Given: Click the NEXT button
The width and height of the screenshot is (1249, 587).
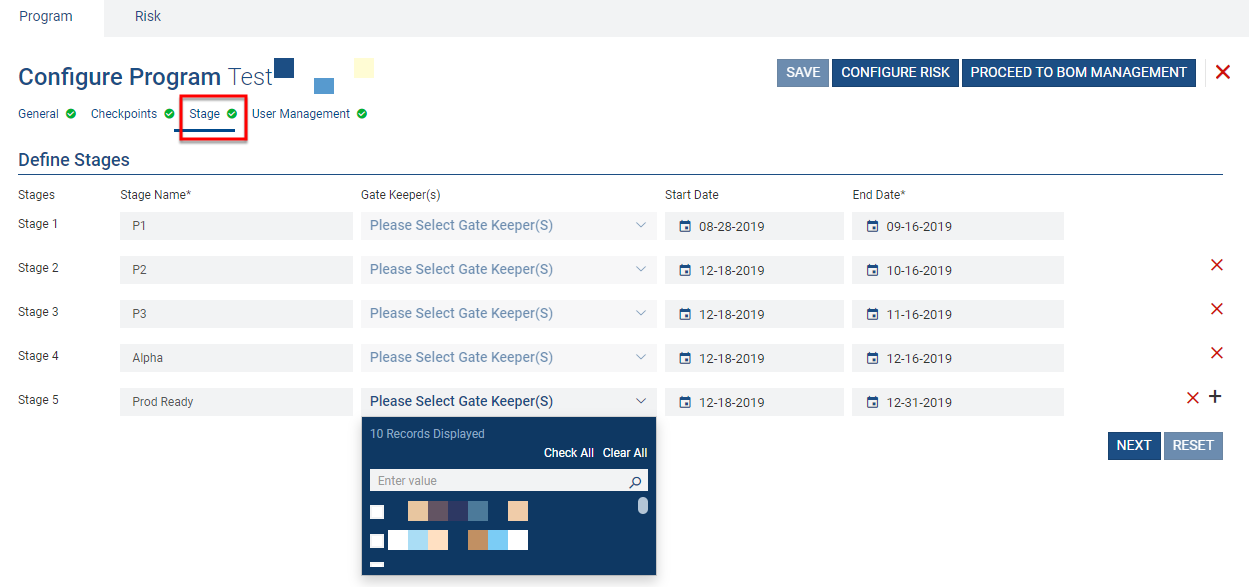Looking at the screenshot, I should [x=1133, y=446].
